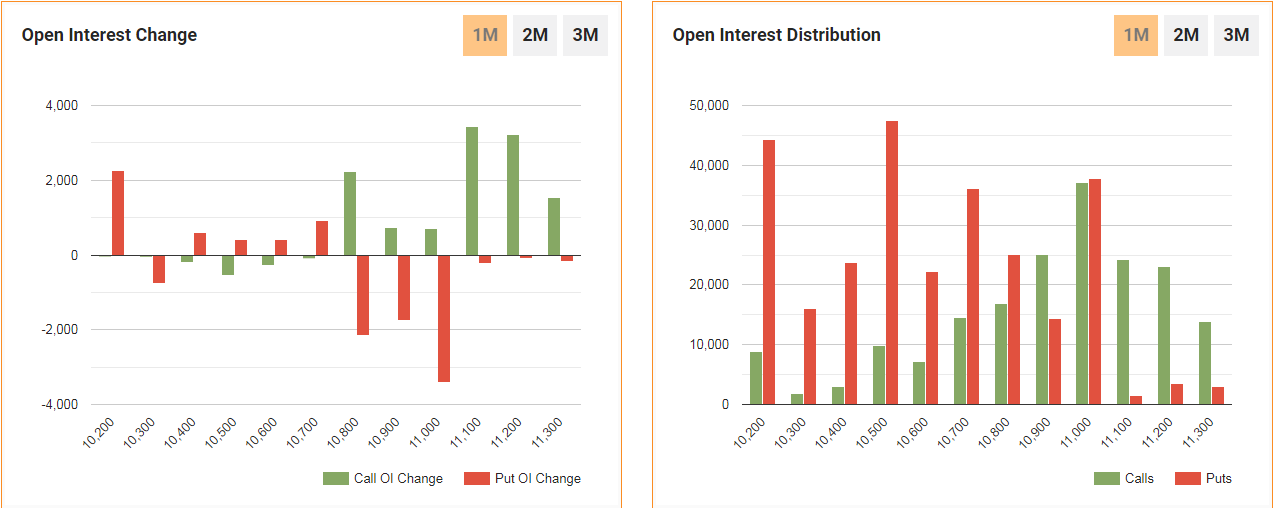Screen dimensions: 1273x508
Task: Toggle the Puts legend label
Action: pos(1219,479)
